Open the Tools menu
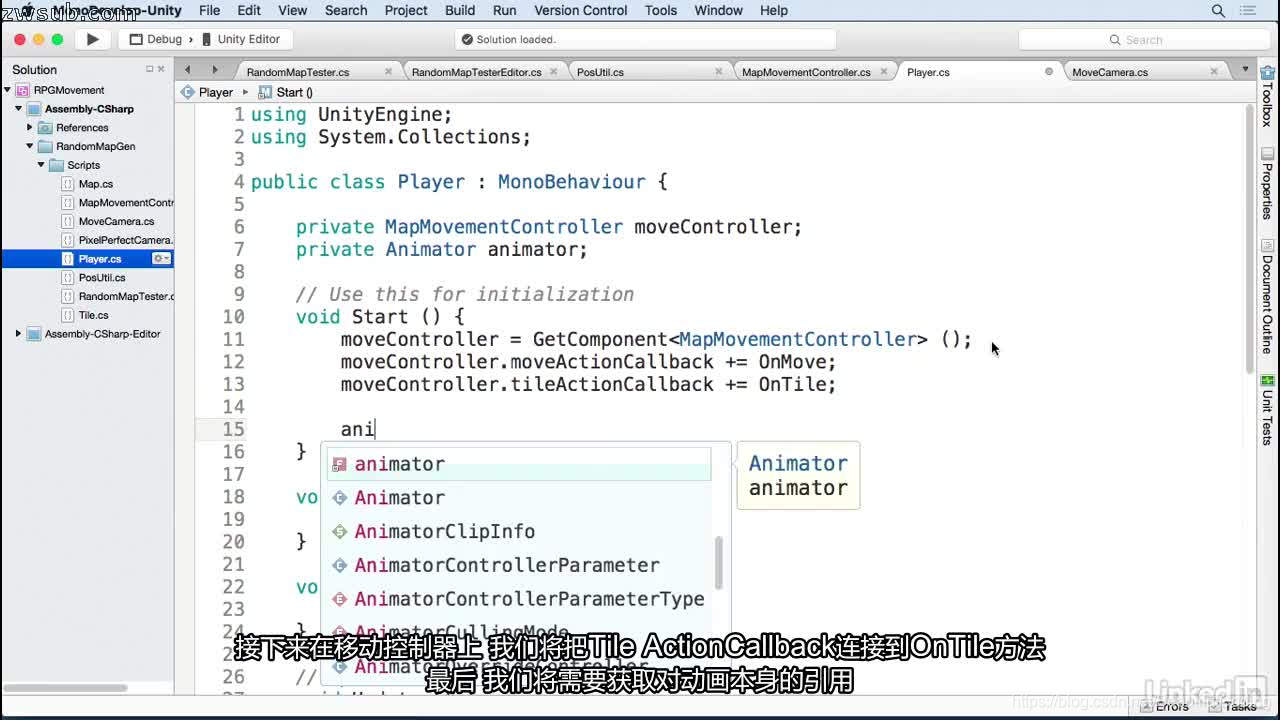The image size is (1280, 720). (x=660, y=10)
